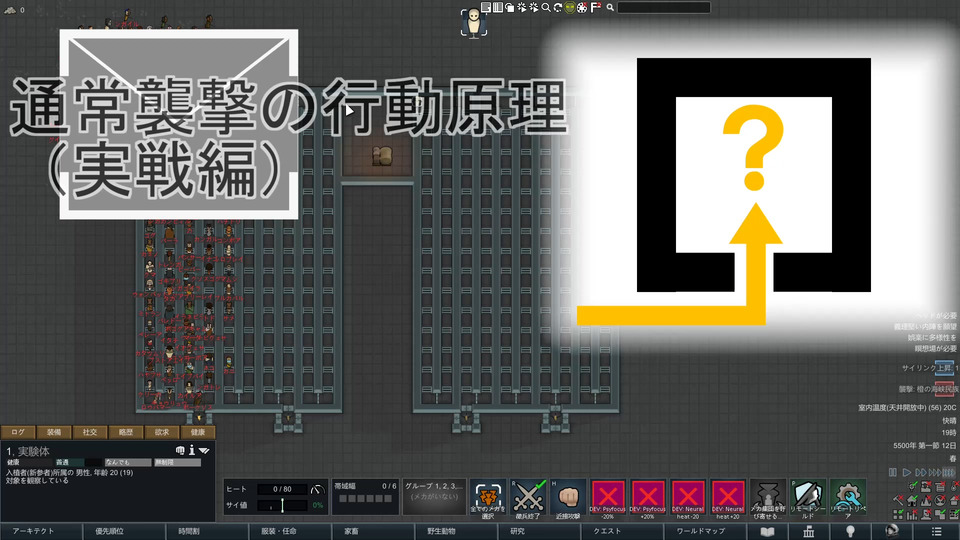Viewport: 960px width, 540px height.
Task: Open the クエスト menu
Action: (x=624, y=531)
